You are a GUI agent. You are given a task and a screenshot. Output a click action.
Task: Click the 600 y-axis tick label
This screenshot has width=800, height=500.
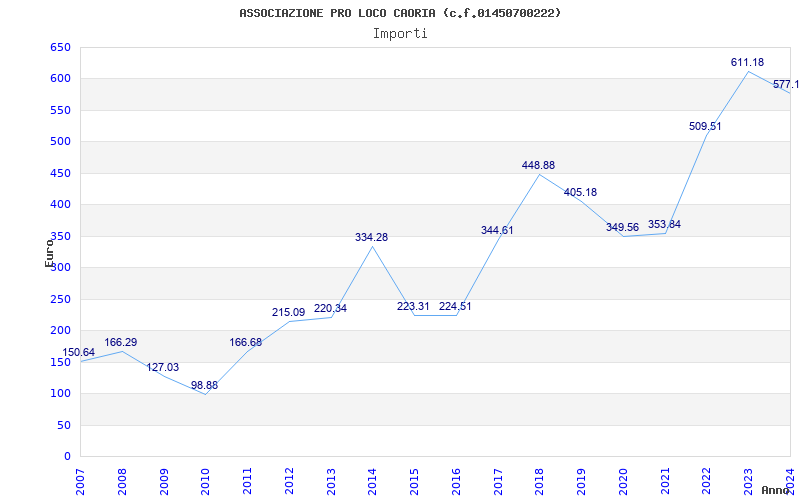60,79
